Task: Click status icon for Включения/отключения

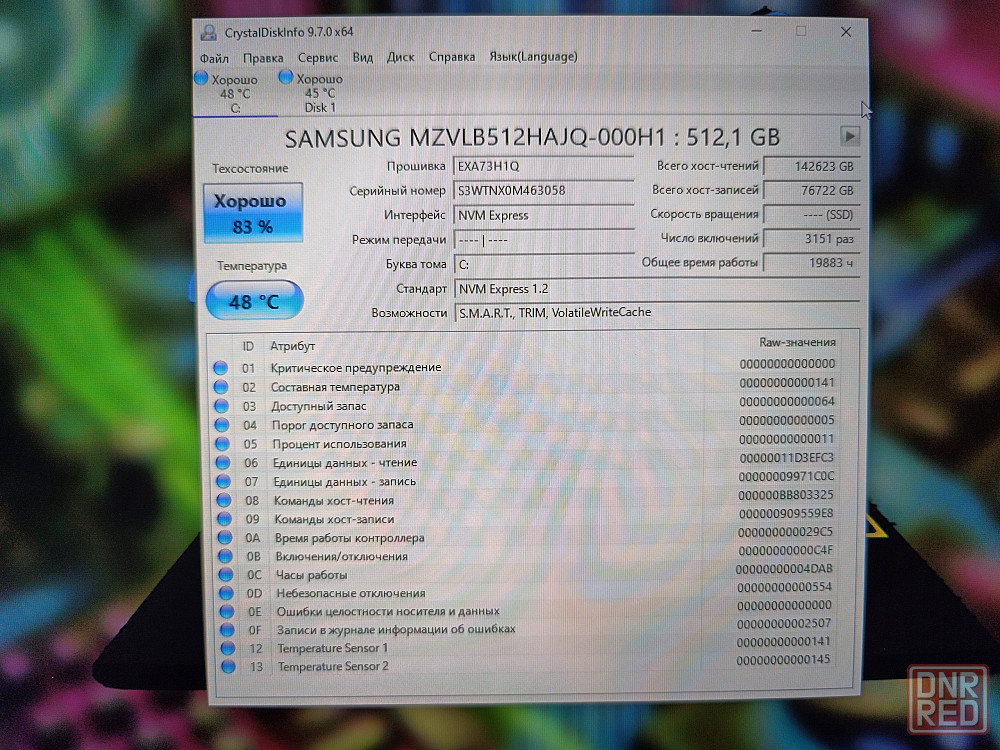Action: pos(225,556)
